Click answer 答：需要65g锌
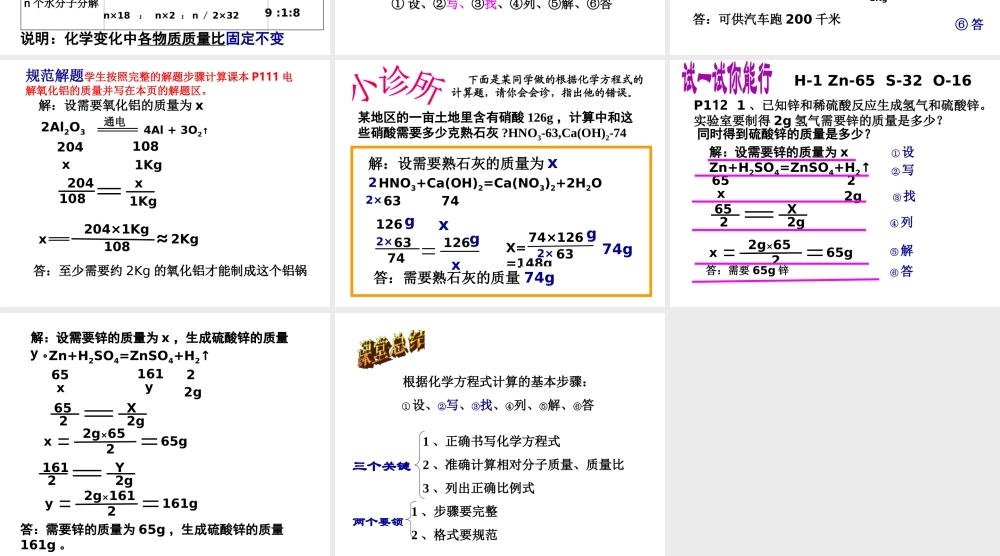1000x556 pixels. (747, 270)
